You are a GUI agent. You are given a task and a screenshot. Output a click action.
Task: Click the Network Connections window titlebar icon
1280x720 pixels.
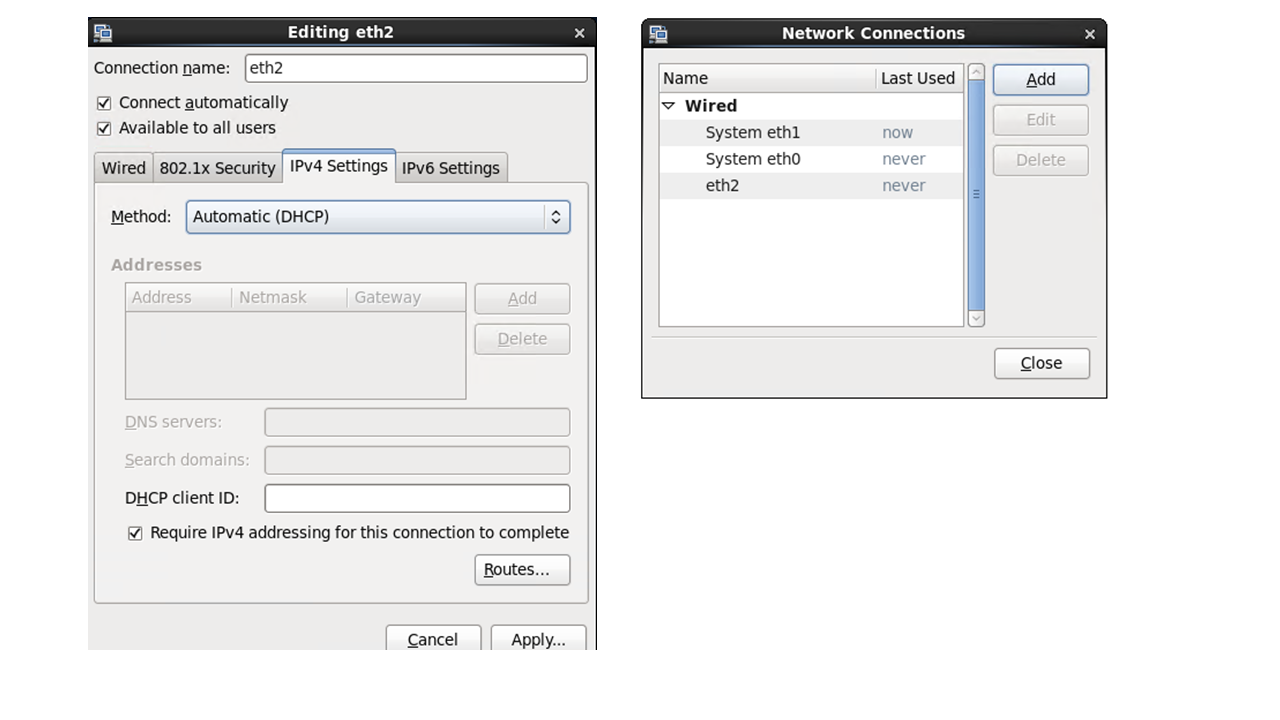[x=658, y=34]
